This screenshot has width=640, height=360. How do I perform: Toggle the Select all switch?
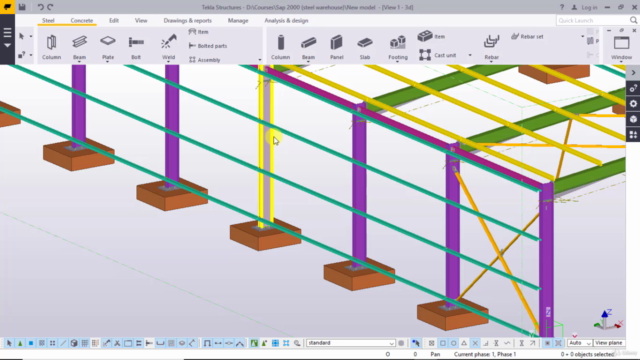pyautogui.click(x=9, y=343)
